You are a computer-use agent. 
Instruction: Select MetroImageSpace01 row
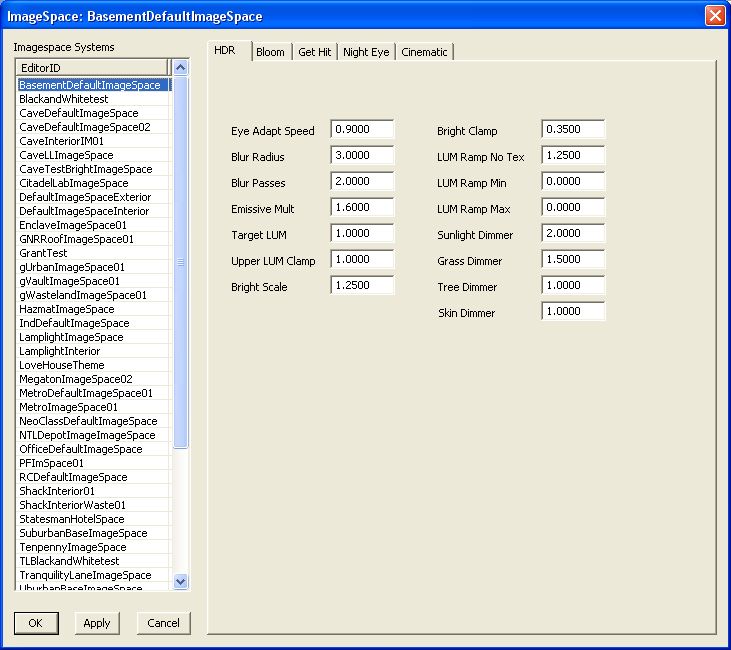coord(93,407)
